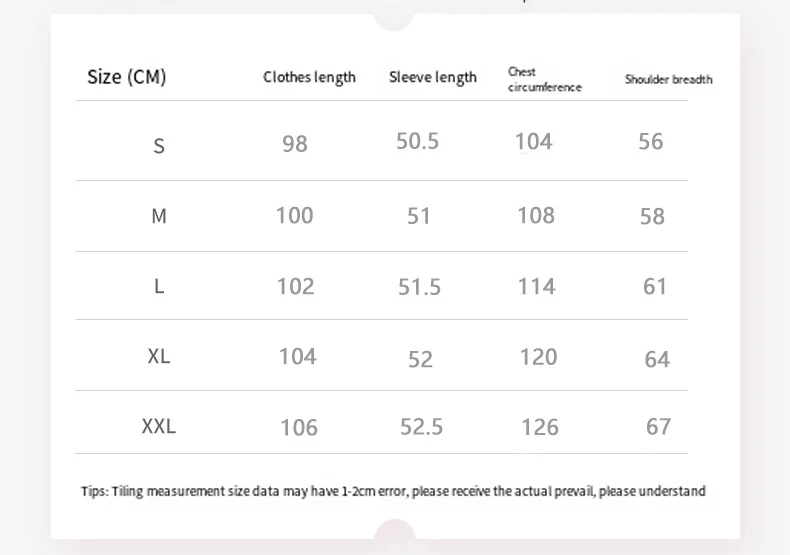The image size is (790, 555).
Task: Click the XL size row label
Action: click(159, 356)
